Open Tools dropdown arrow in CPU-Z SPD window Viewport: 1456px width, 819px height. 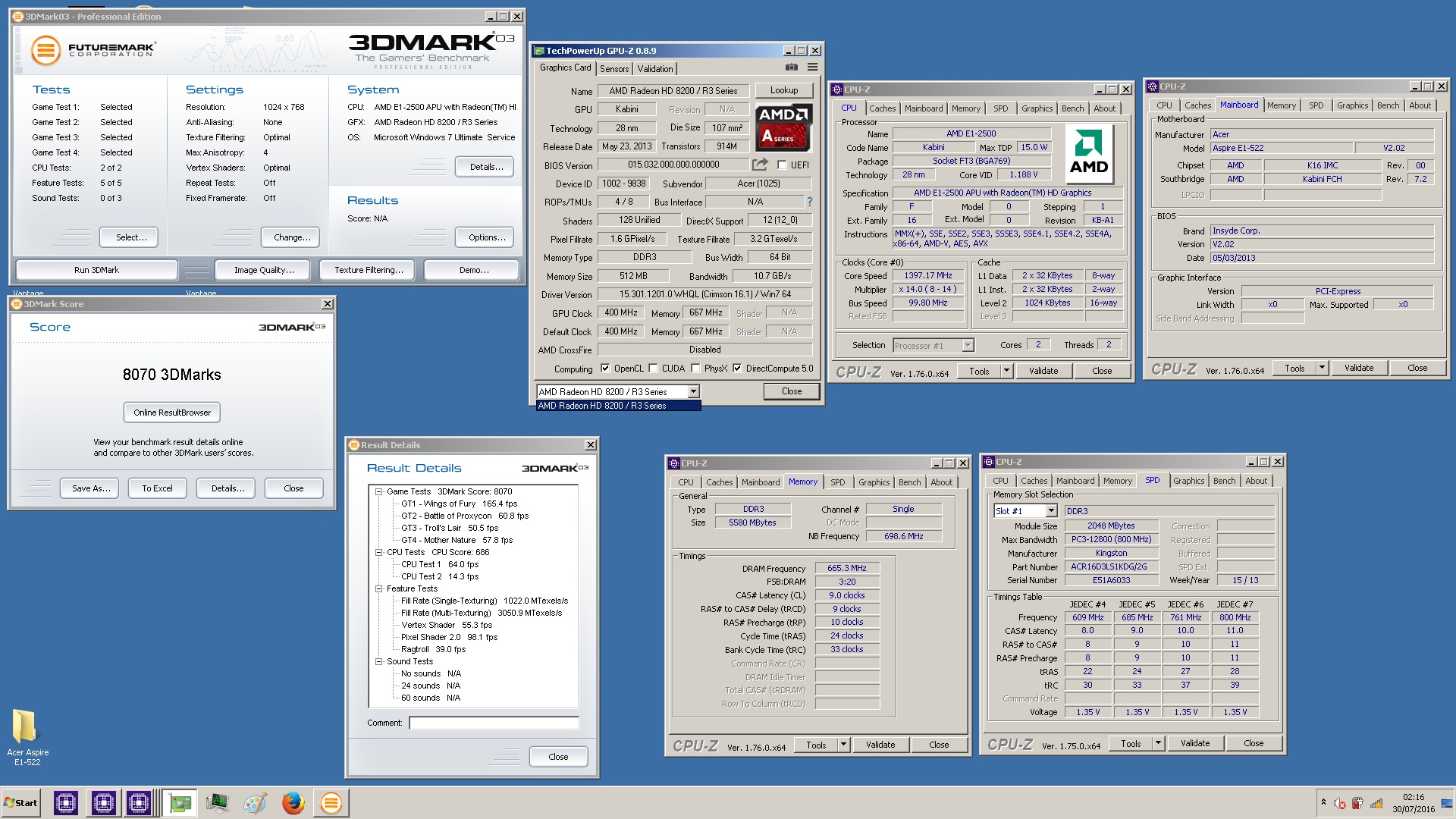pos(1158,743)
